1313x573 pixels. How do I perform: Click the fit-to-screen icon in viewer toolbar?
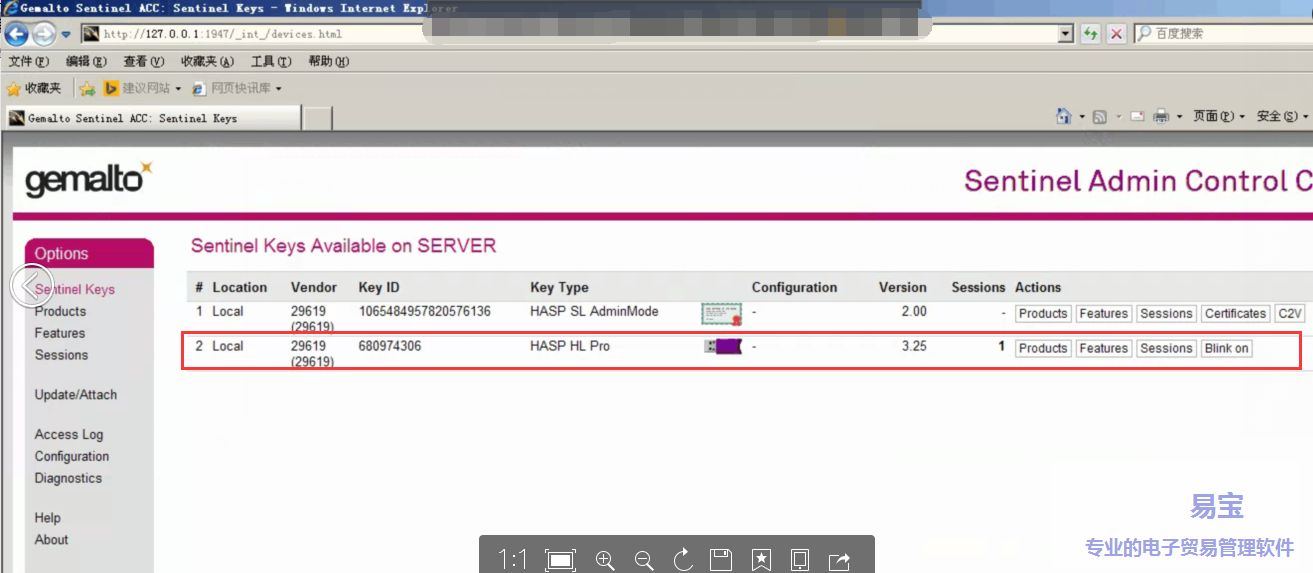[560, 560]
